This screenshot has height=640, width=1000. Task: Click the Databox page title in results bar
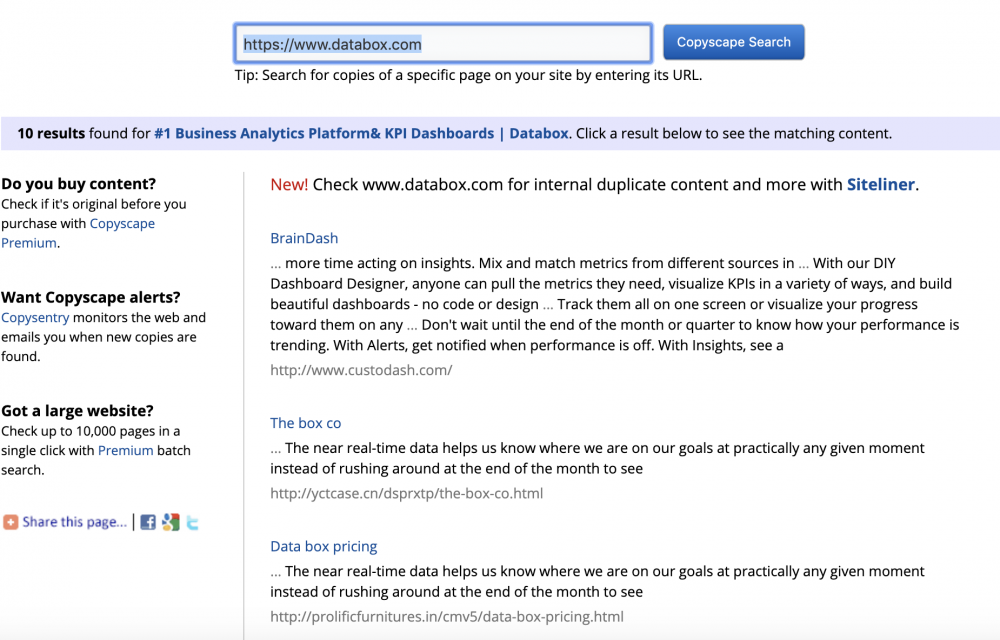pyautogui.click(x=361, y=133)
